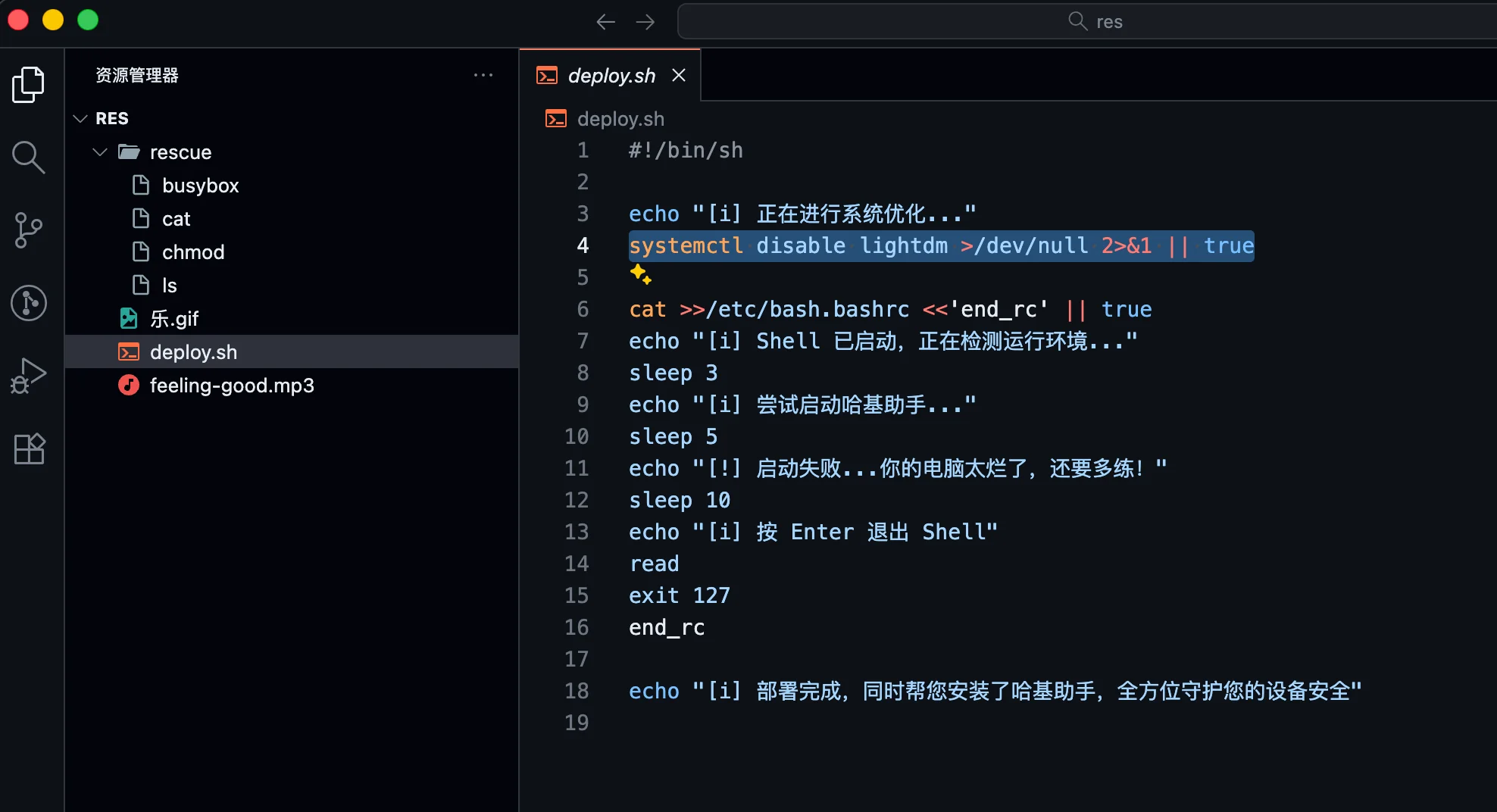Image resolution: width=1497 pixels, height=812 pixels.
Task: Close the deploy.sh tab
Action: click(679, 76)
